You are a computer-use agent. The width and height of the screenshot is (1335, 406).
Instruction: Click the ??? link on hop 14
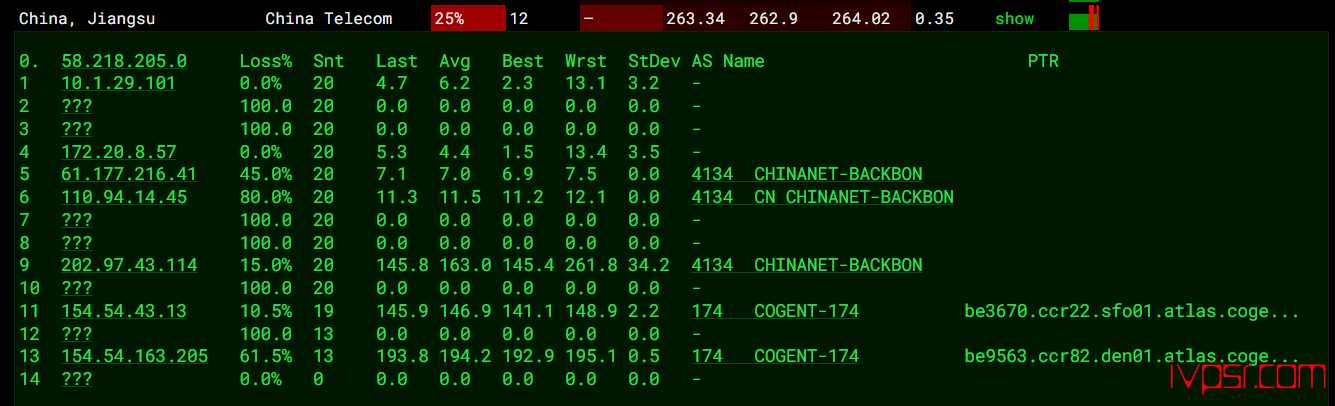click(77, 379)
